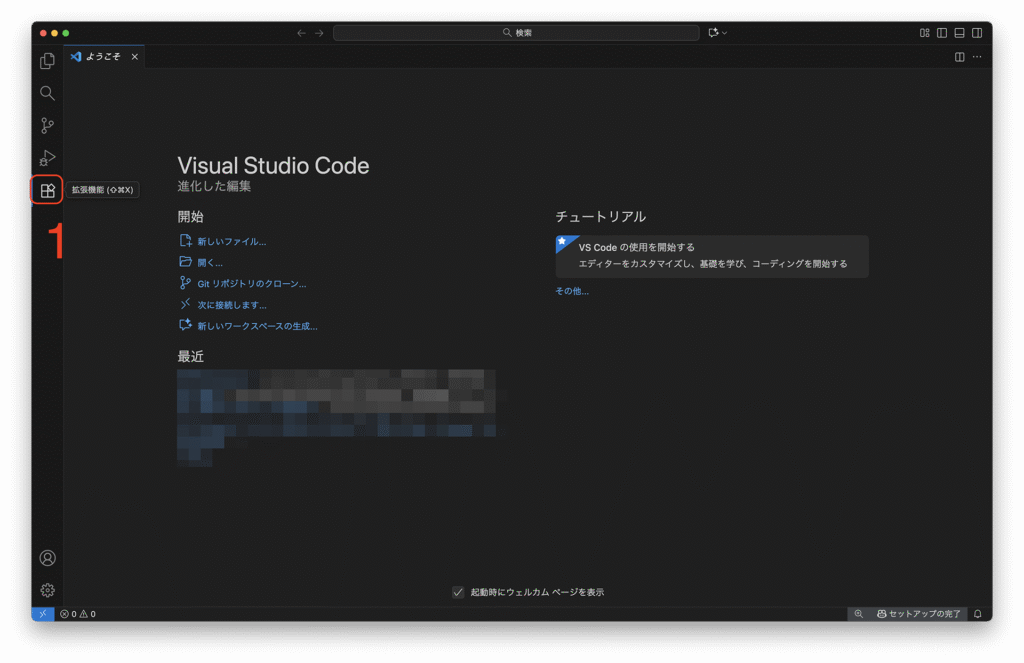The image size is (1024, 663).
Task: Open the Extensions view
Action: click(x=47, y=191)
